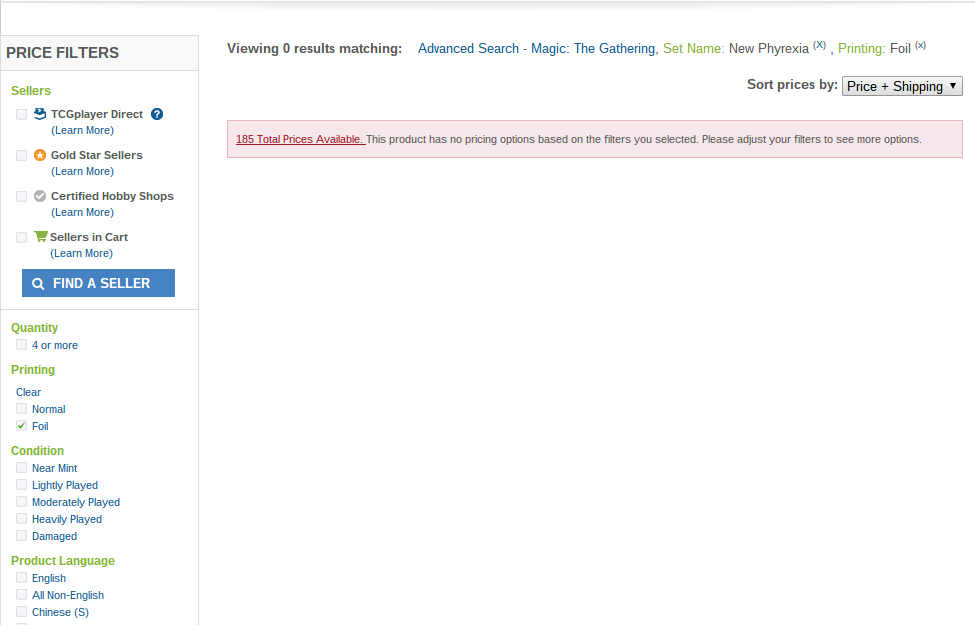
Task: Click the Product Language section heading
Action: pos(63,560)
